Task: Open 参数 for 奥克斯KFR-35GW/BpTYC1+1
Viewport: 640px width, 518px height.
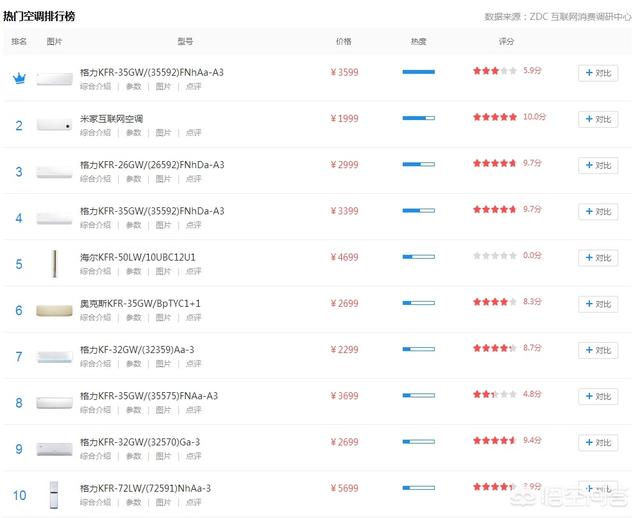Action: 133,317
